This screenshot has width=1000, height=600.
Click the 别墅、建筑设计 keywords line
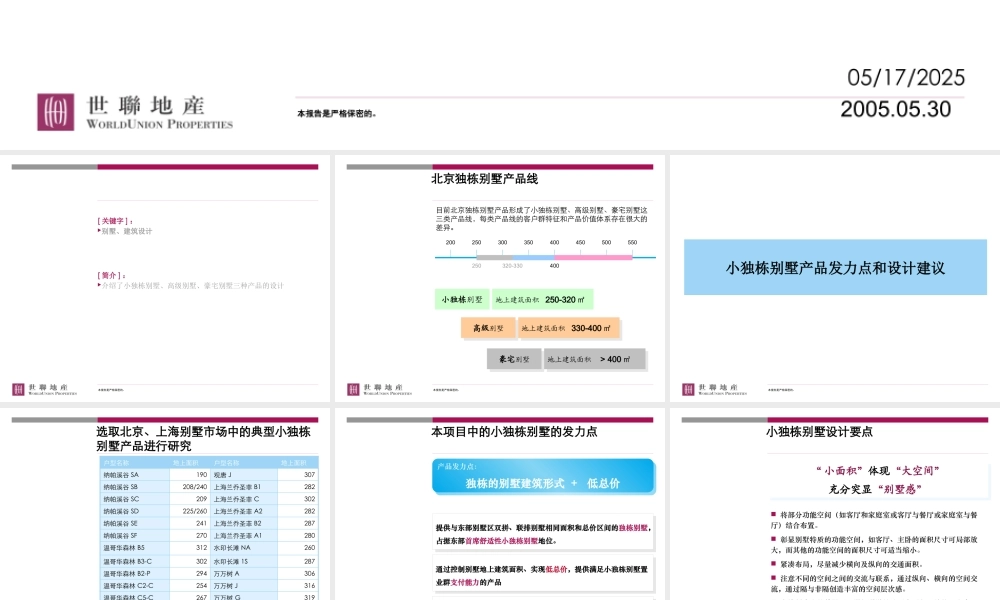point(126,231)
